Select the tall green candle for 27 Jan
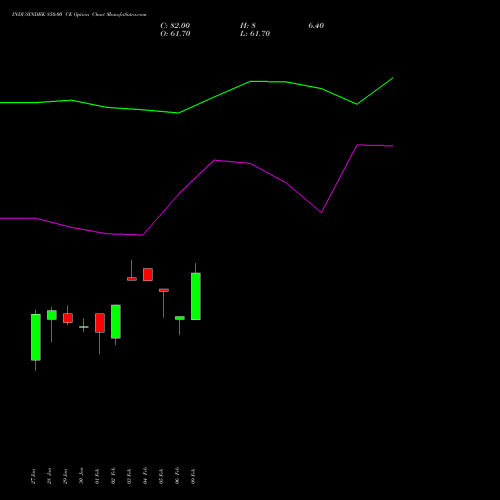The image size is (500, 500). point(36,337)
